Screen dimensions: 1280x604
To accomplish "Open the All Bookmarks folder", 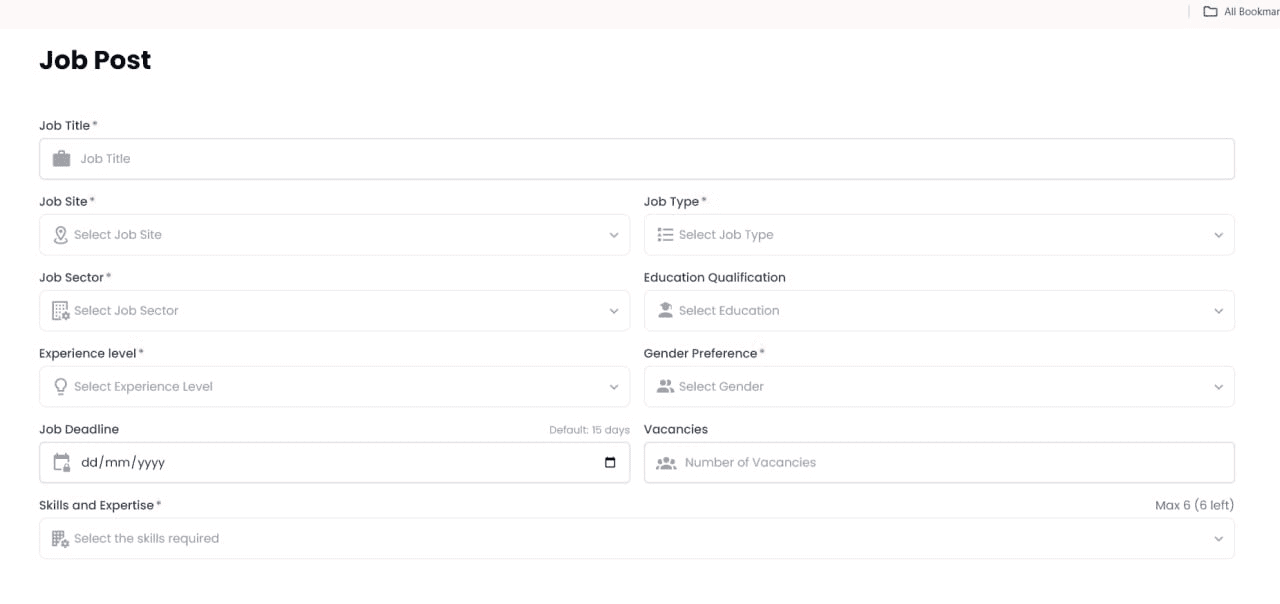I will tap(1241, 12).
